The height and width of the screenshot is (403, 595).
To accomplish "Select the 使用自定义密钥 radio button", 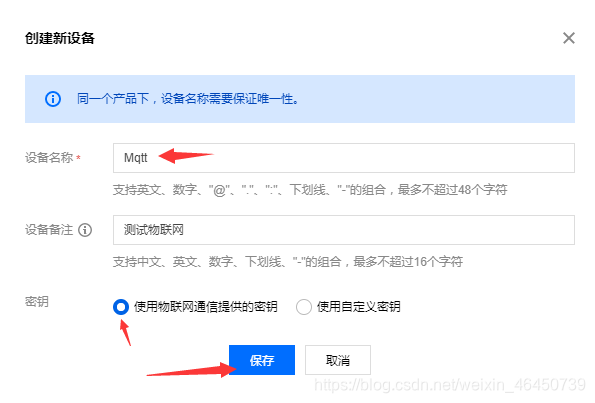I will pos(304,307).
